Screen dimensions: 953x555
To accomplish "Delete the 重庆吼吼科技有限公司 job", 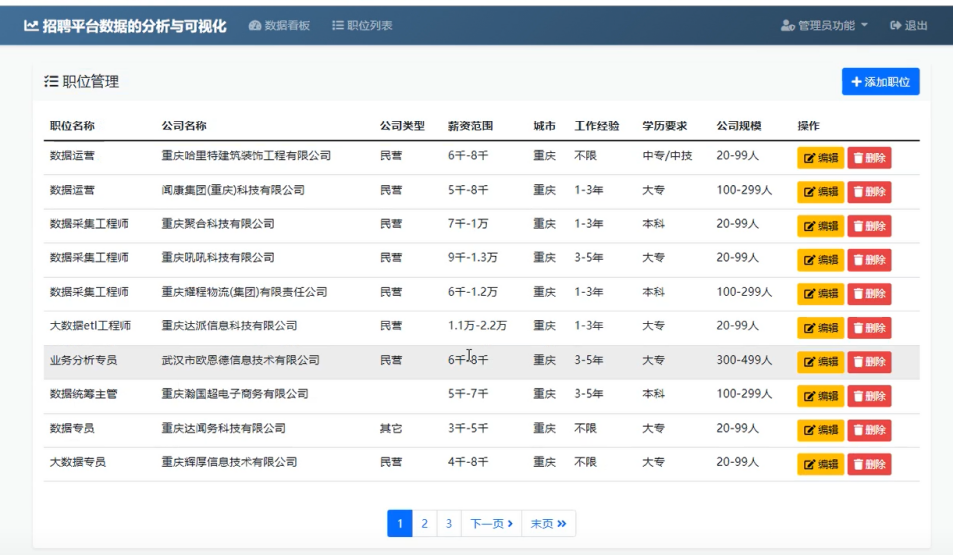I will coord(869,260).
